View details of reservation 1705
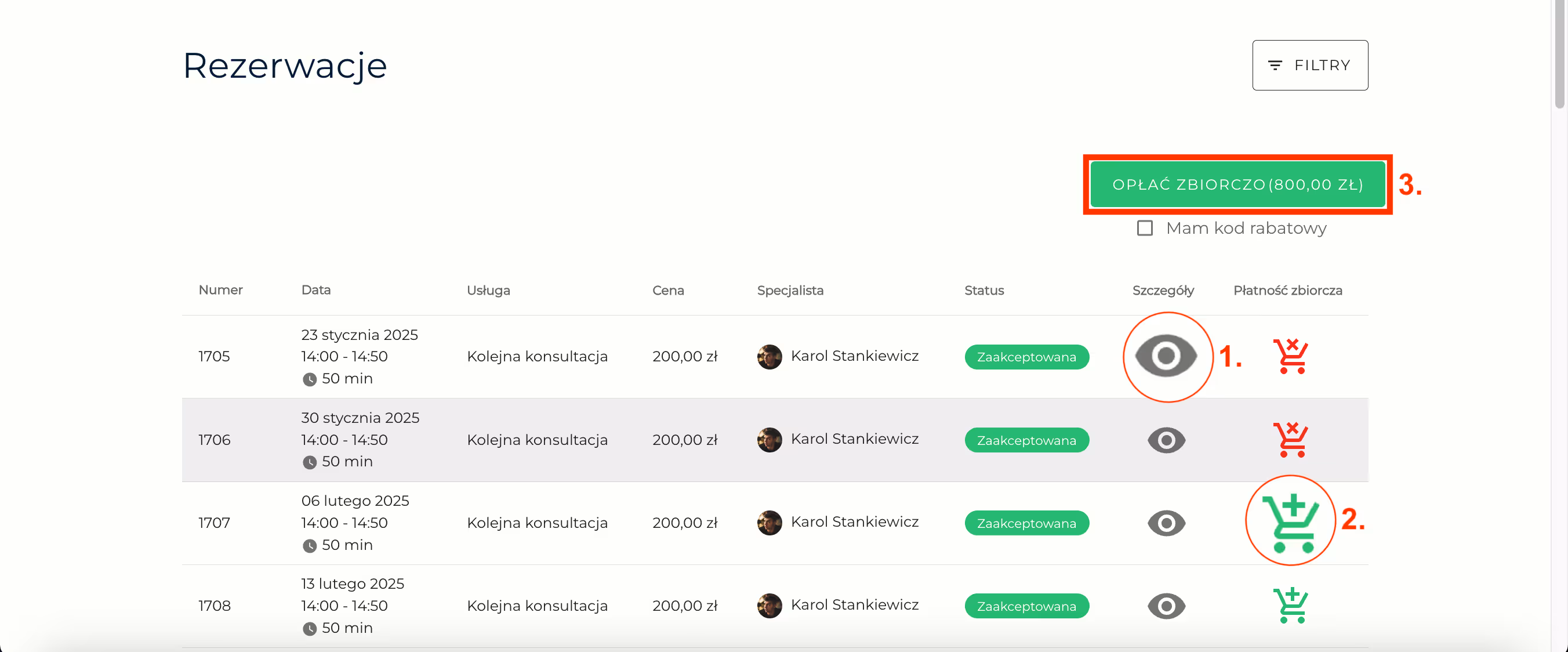 tap(1166, 356)
